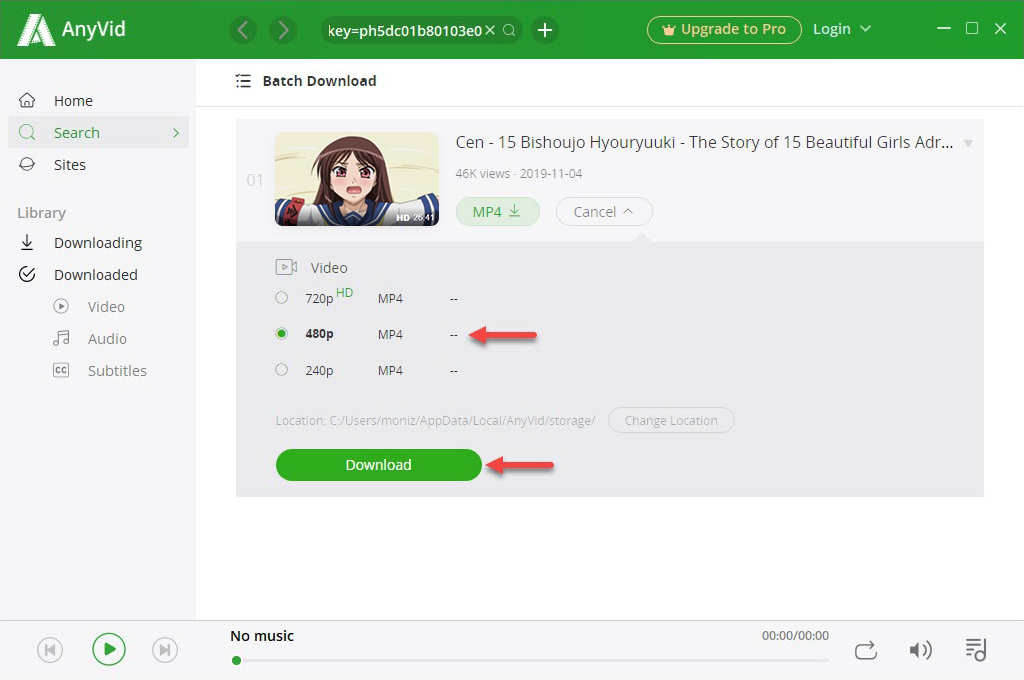Viewport: 1024px width, 680px height.
Task: Open the playlist queue icon
Action: [x=976, y=649]
